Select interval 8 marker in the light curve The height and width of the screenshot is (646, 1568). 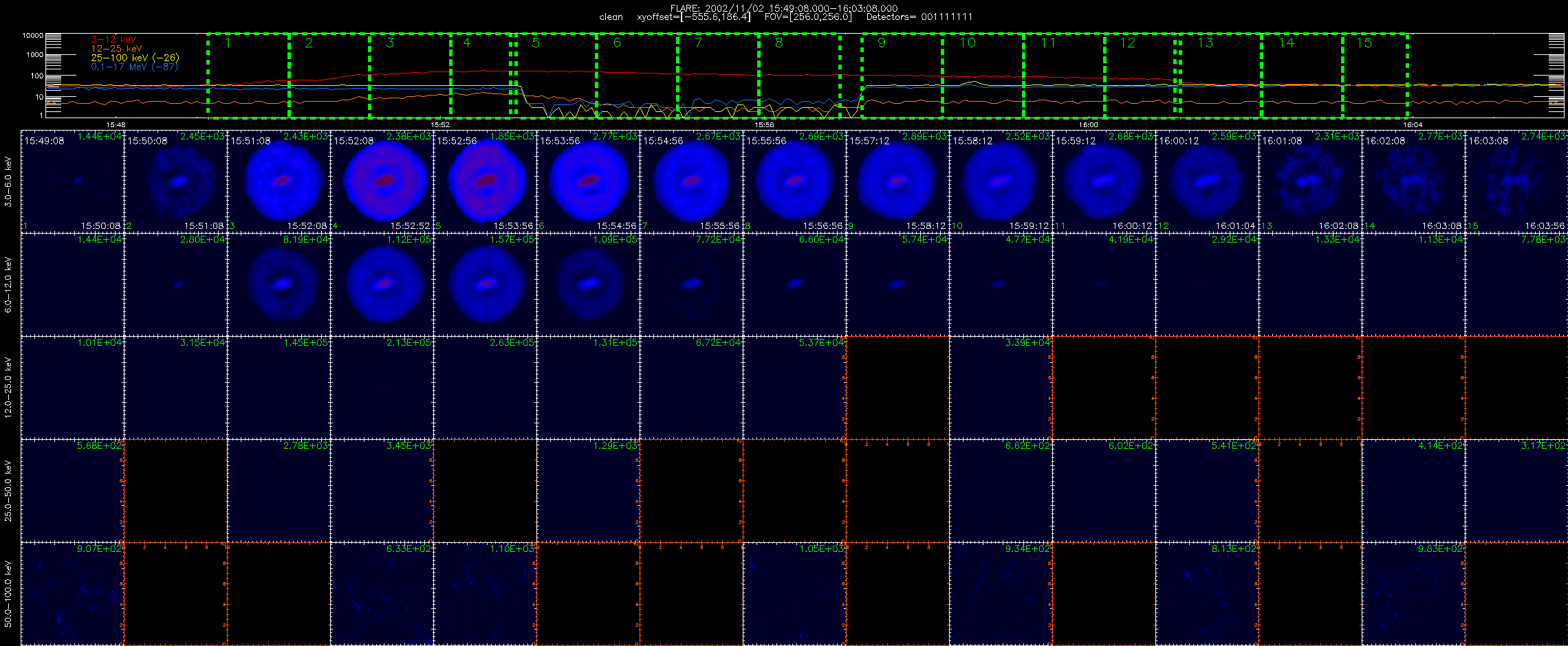pos(779,43)
